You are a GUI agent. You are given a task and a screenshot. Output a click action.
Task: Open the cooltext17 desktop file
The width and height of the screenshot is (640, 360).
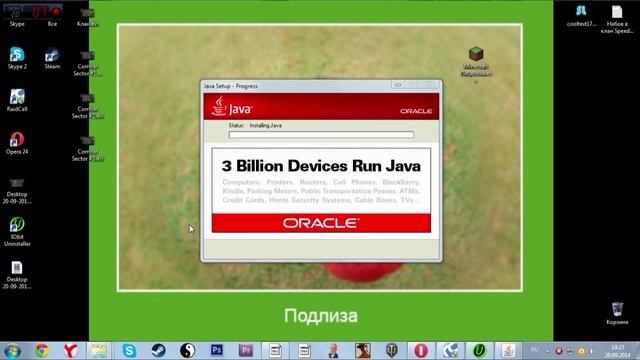[581, 16]
